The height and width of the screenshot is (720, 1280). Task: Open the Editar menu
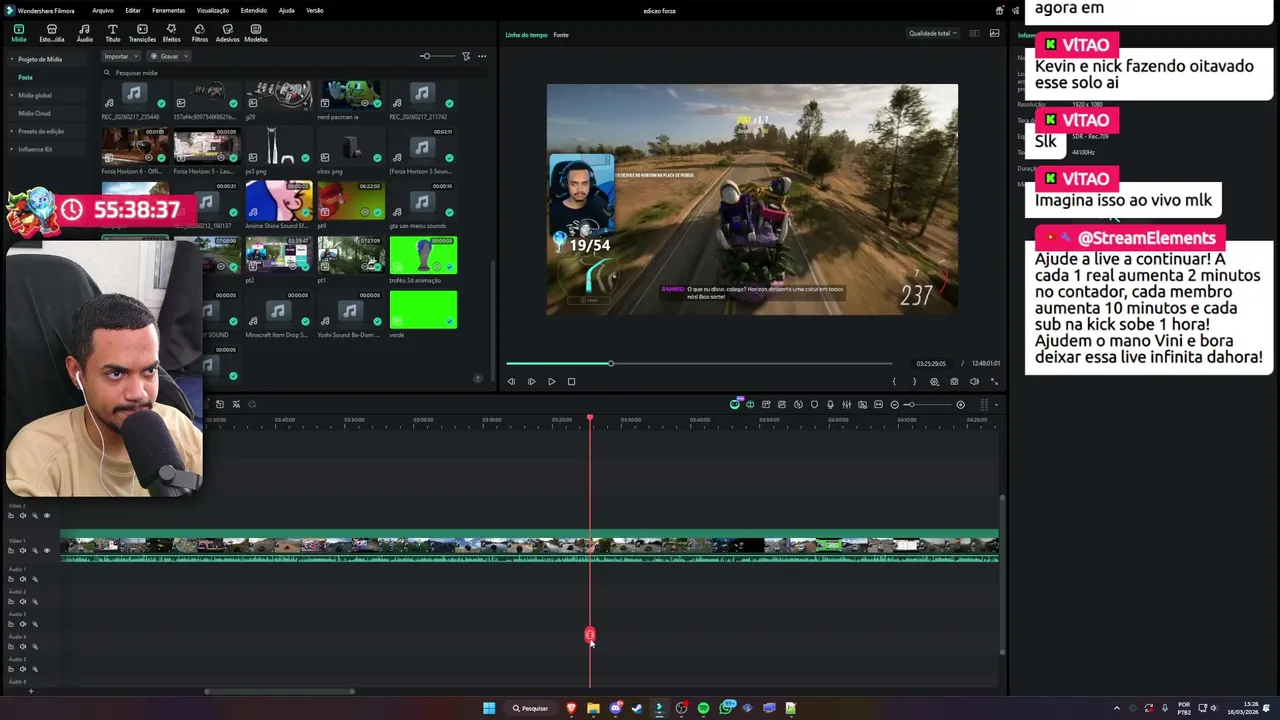click(133, 10)
